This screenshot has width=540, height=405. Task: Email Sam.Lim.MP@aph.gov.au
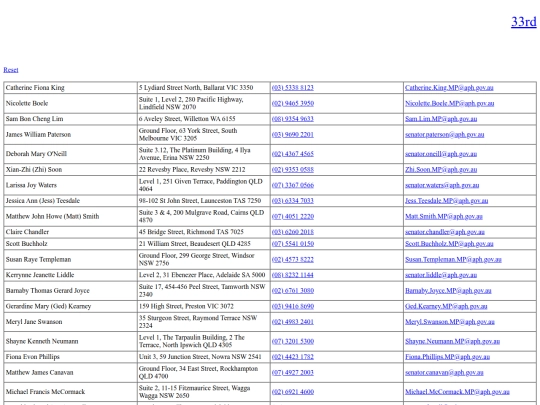click(441, 119)
